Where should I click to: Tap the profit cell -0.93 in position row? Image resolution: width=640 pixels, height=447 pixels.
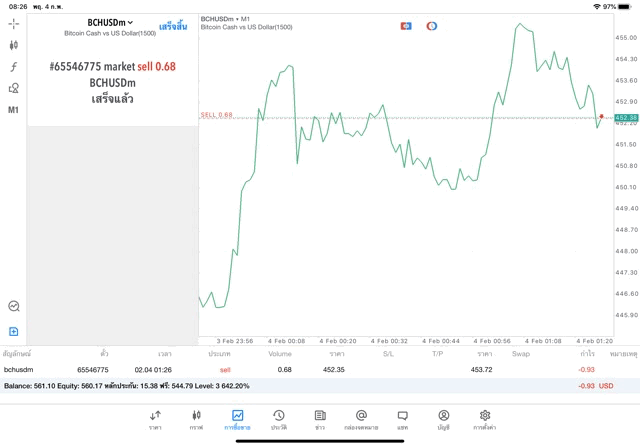click(x=586, y=369)
